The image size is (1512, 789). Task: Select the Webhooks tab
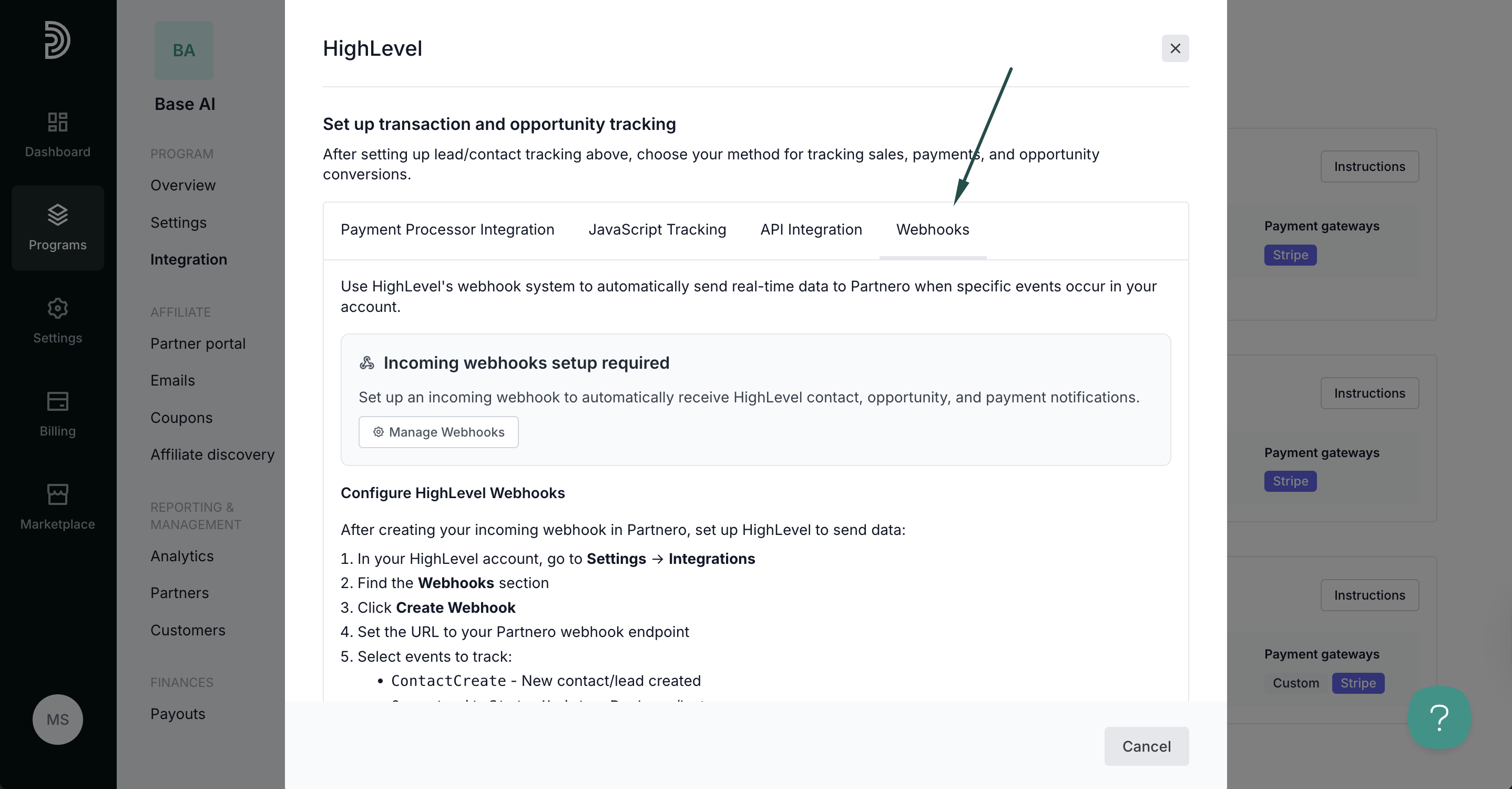pos(933,229)
